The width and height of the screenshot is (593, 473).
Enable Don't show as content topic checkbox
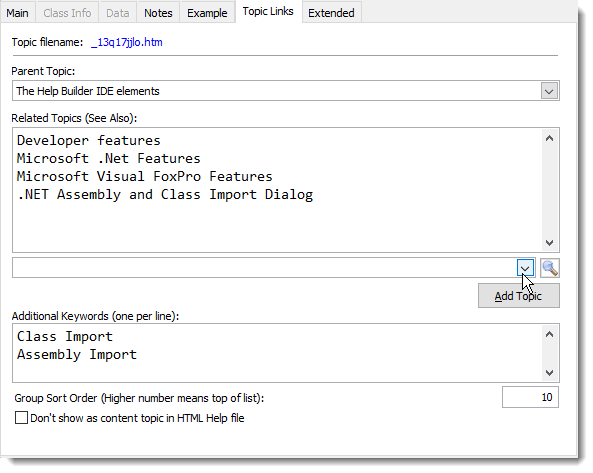tap(22, 418)
